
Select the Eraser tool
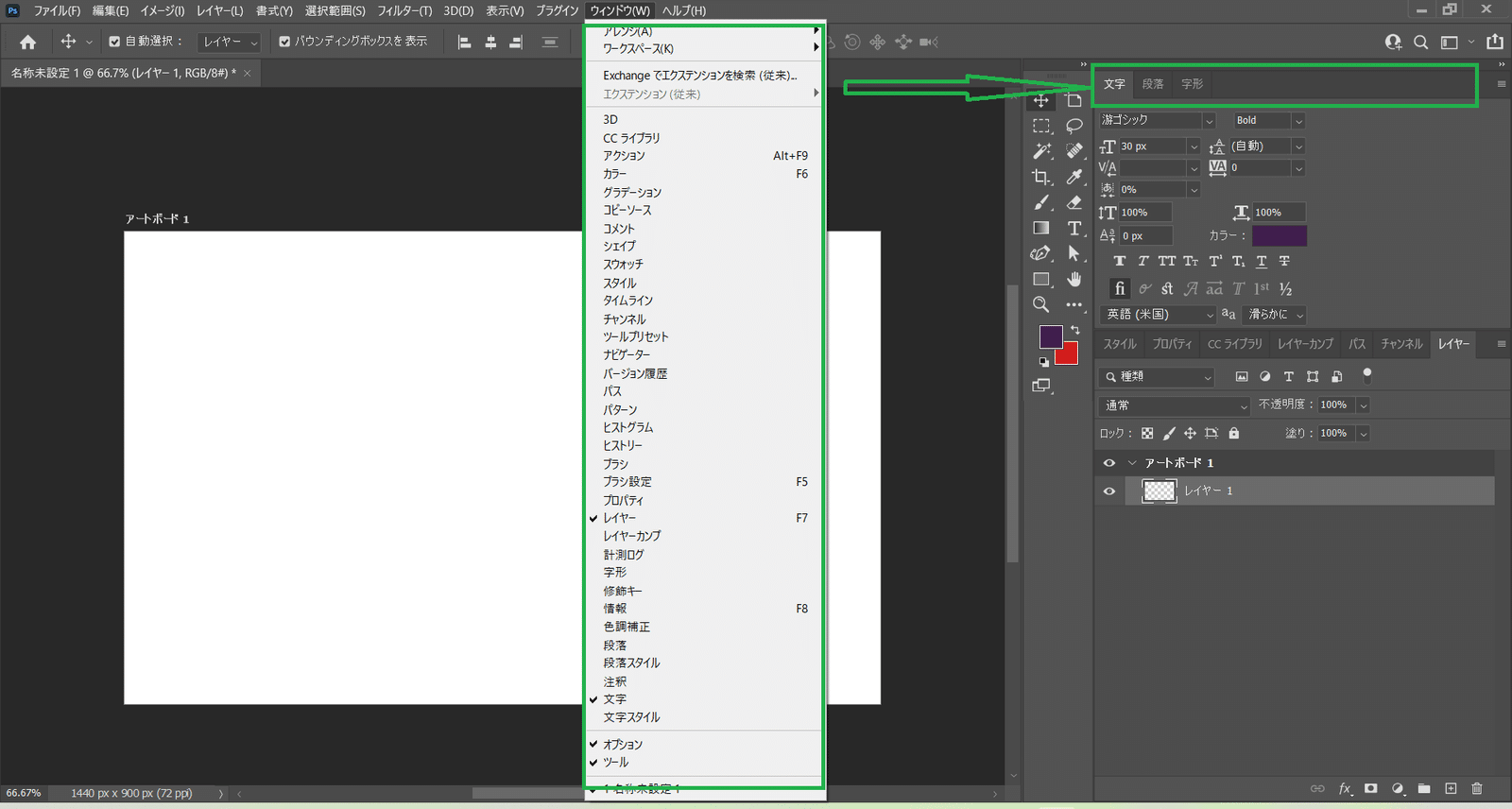pos(1074,202)
